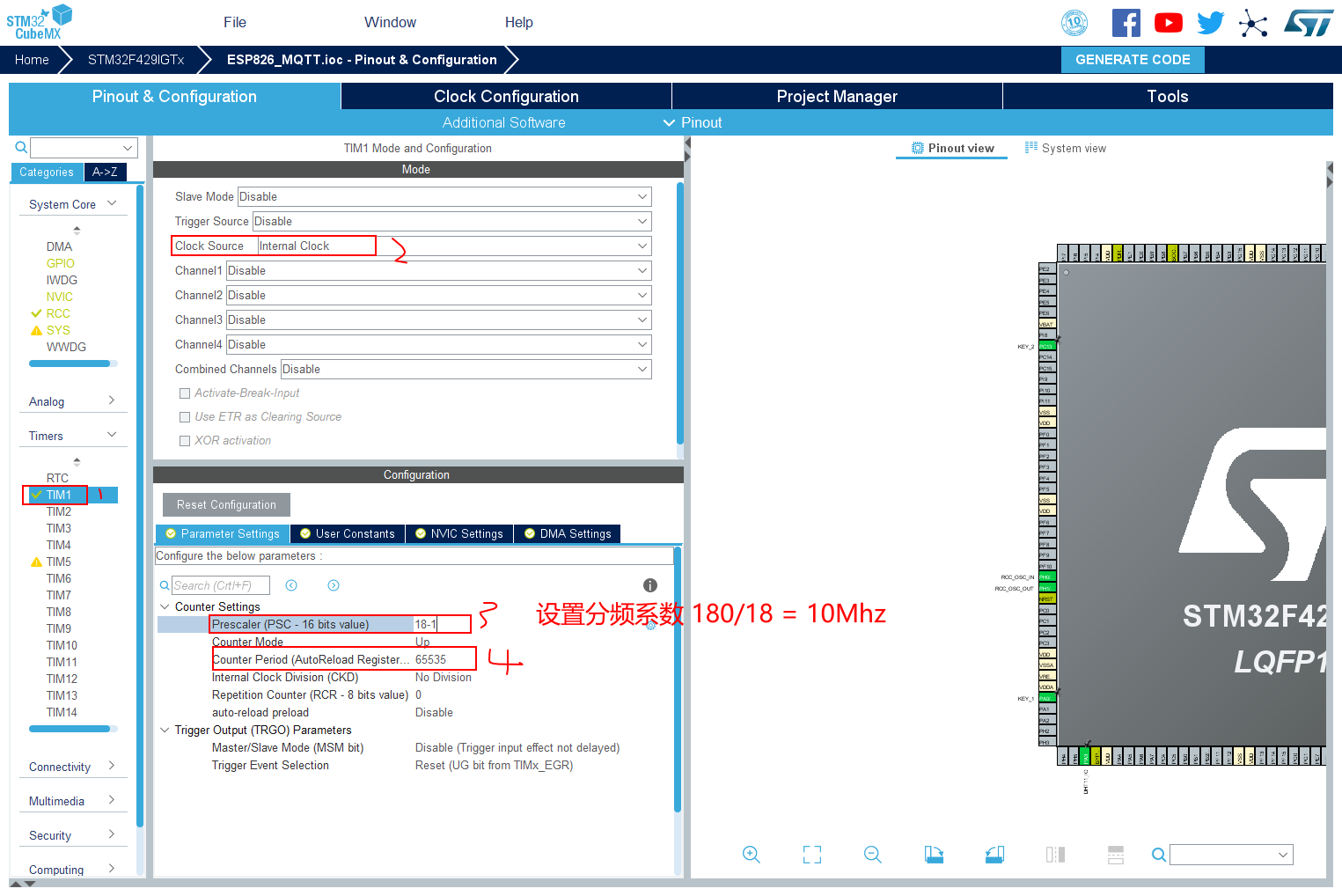Click the parameter info icon
The image size is (1342, 896).
(650, 585)
